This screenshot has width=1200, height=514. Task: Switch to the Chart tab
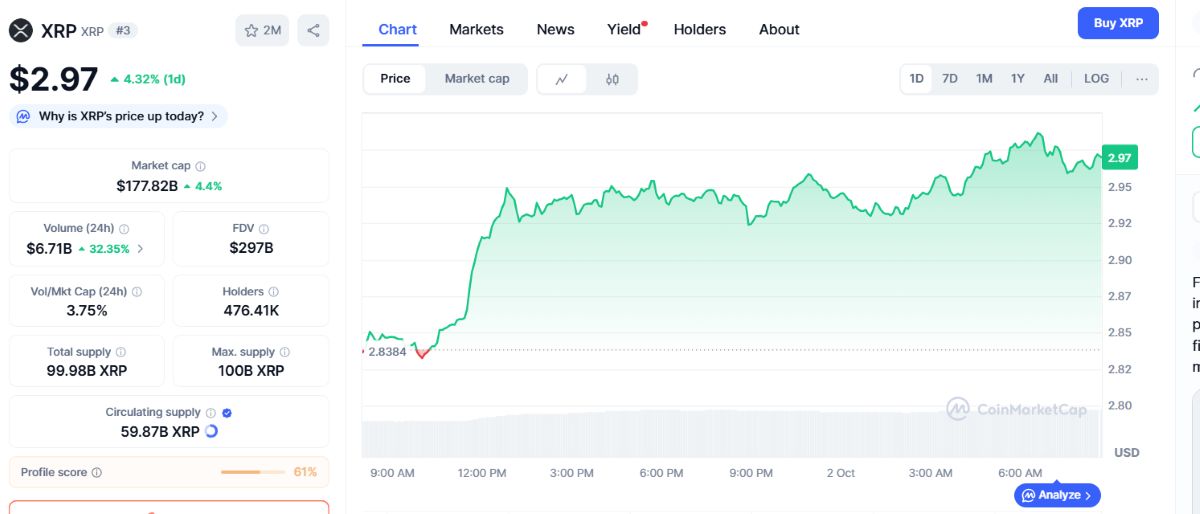[x=398, y=29]
